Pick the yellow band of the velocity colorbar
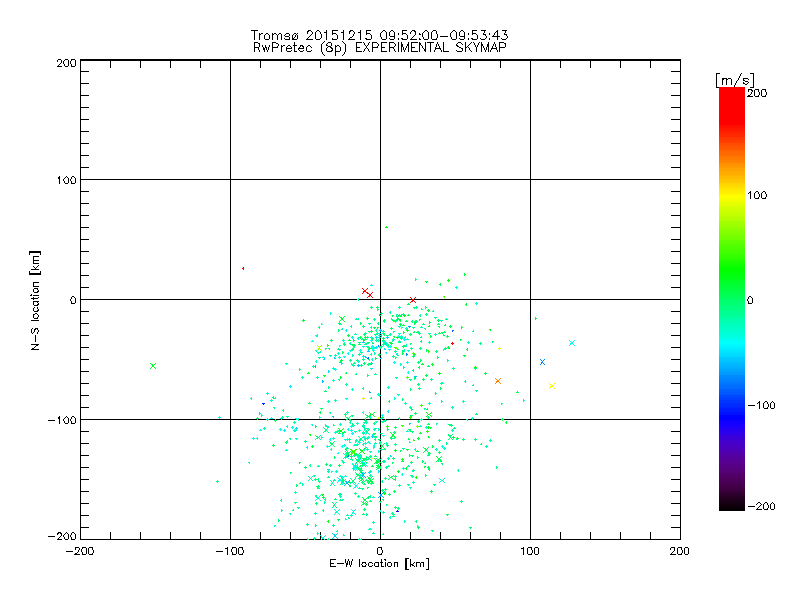Image resolution: width=800 pixels, height=600 pixels. (x=732, y=196)
